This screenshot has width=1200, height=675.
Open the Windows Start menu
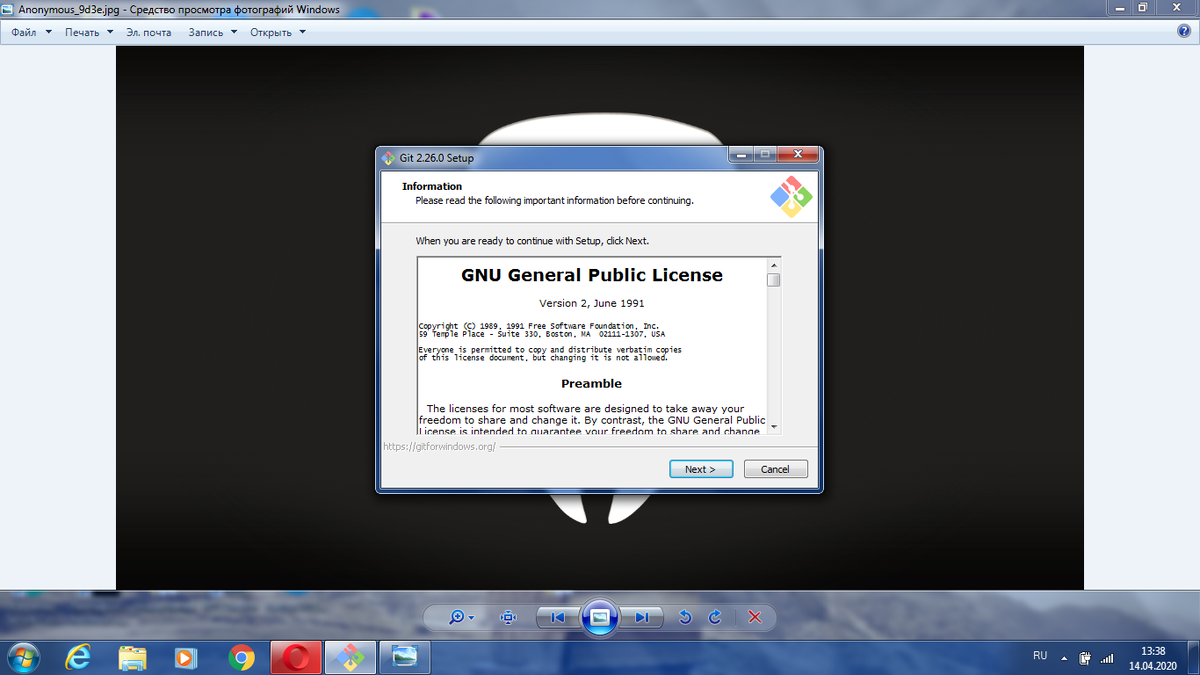coord(22,657)
